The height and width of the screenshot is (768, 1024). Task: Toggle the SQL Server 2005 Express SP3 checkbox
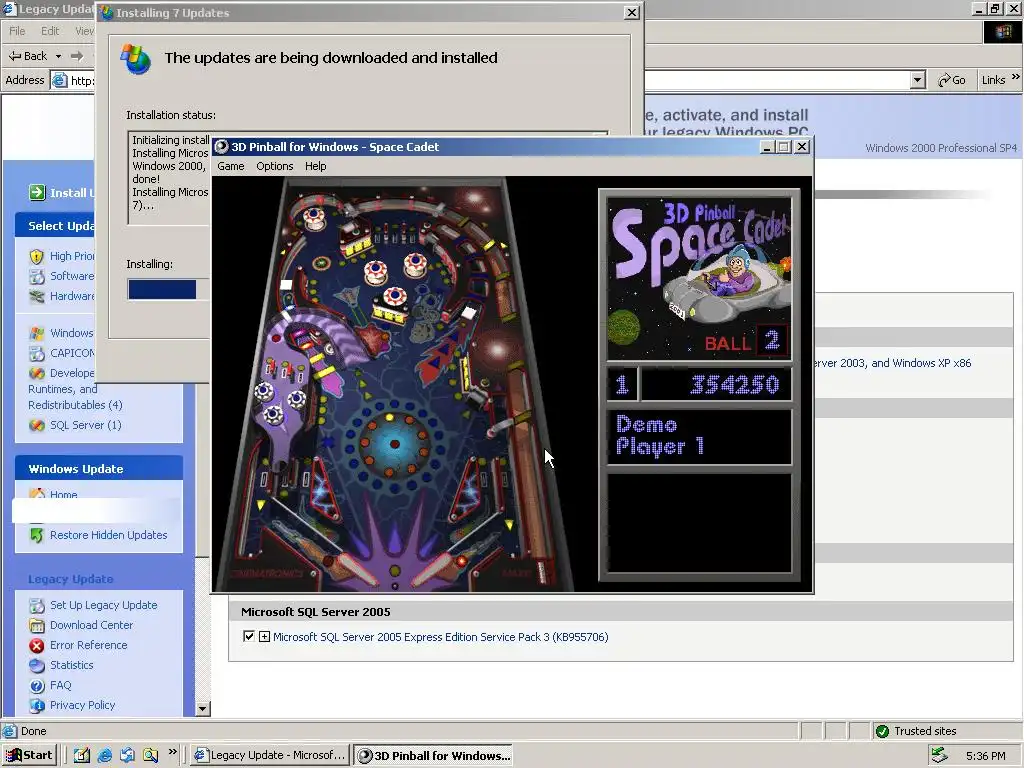click(249, 636)
